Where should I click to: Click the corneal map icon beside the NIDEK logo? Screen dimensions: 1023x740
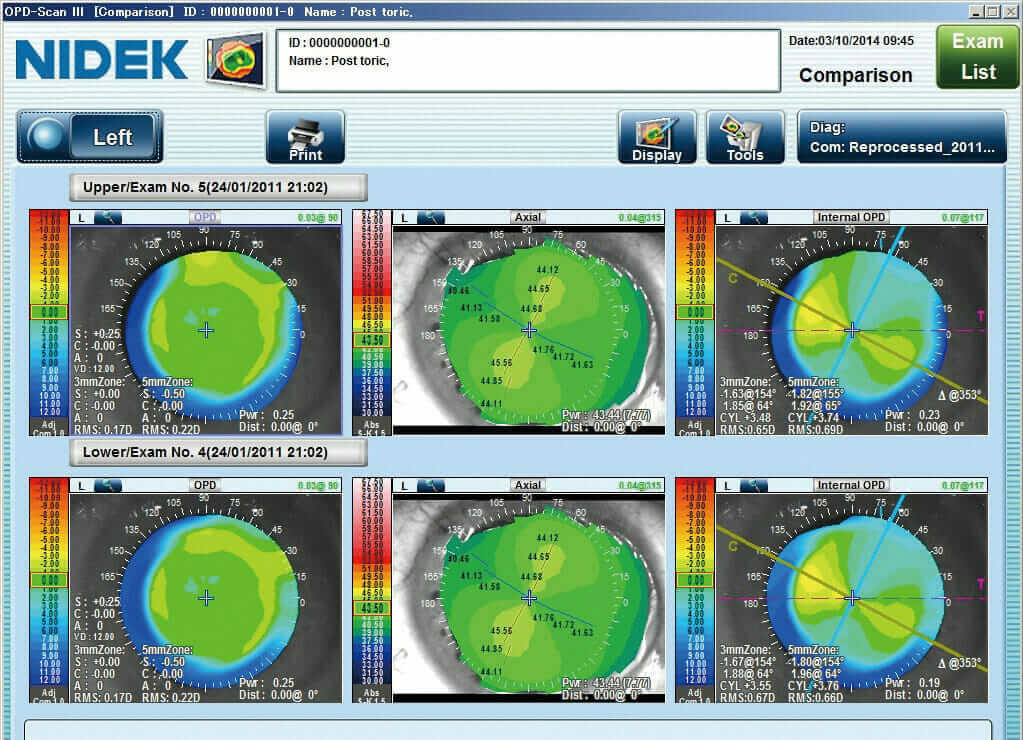click(235, 59)
